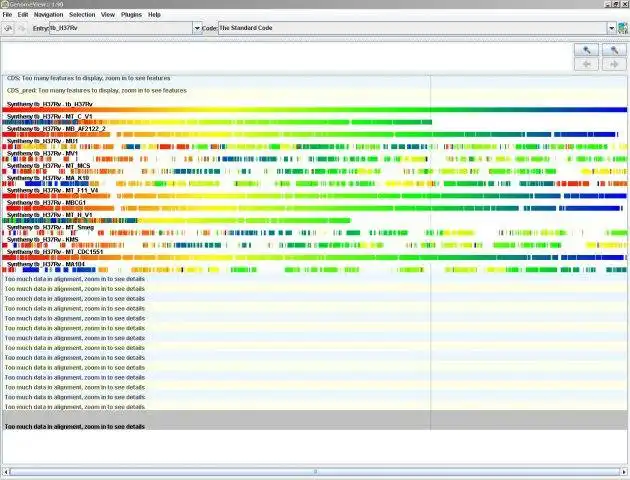Click the MT_H_V1 synteny color bar
Image resolution: width=630 pixels, height=480 pixels.
coord(177,221)
